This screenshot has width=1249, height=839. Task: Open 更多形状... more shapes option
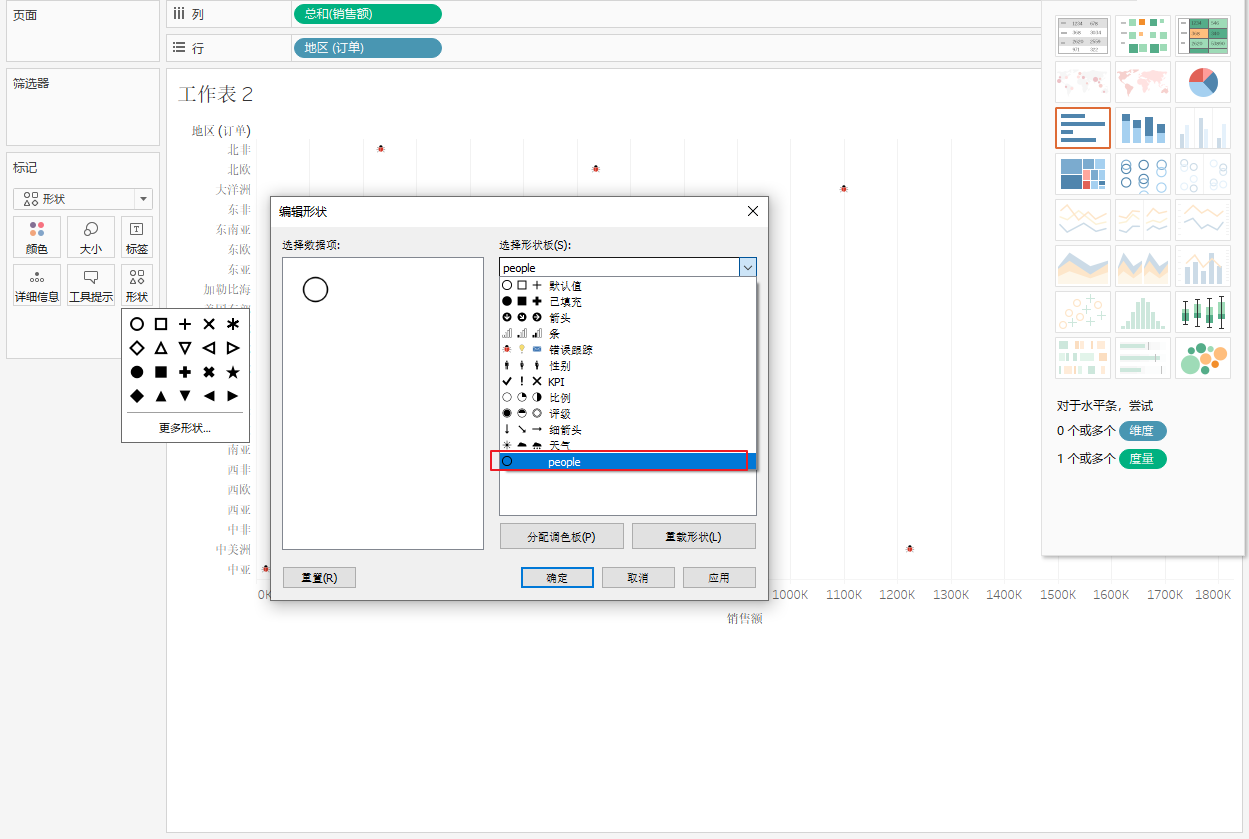click(185, 428)
